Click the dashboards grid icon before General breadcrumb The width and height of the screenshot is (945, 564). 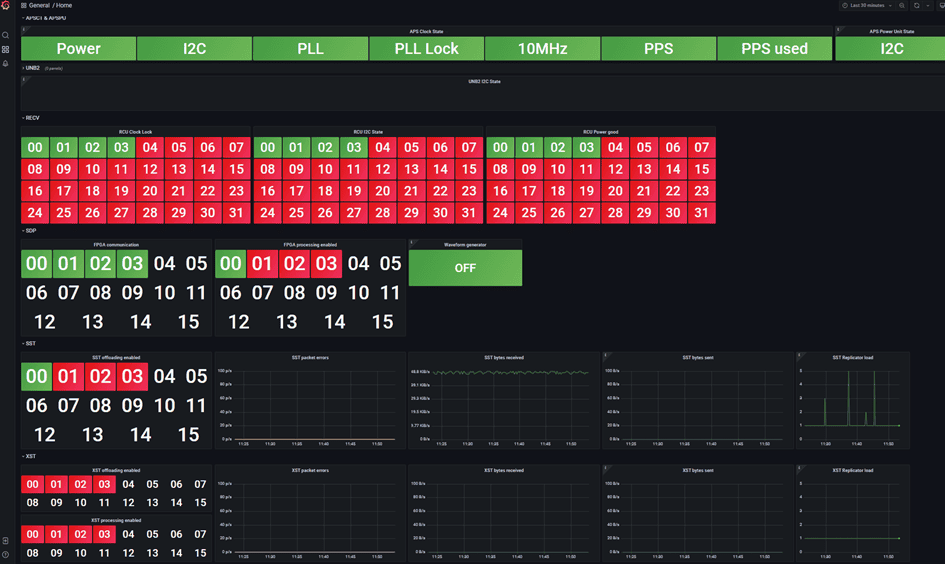(x=24, y=5)
